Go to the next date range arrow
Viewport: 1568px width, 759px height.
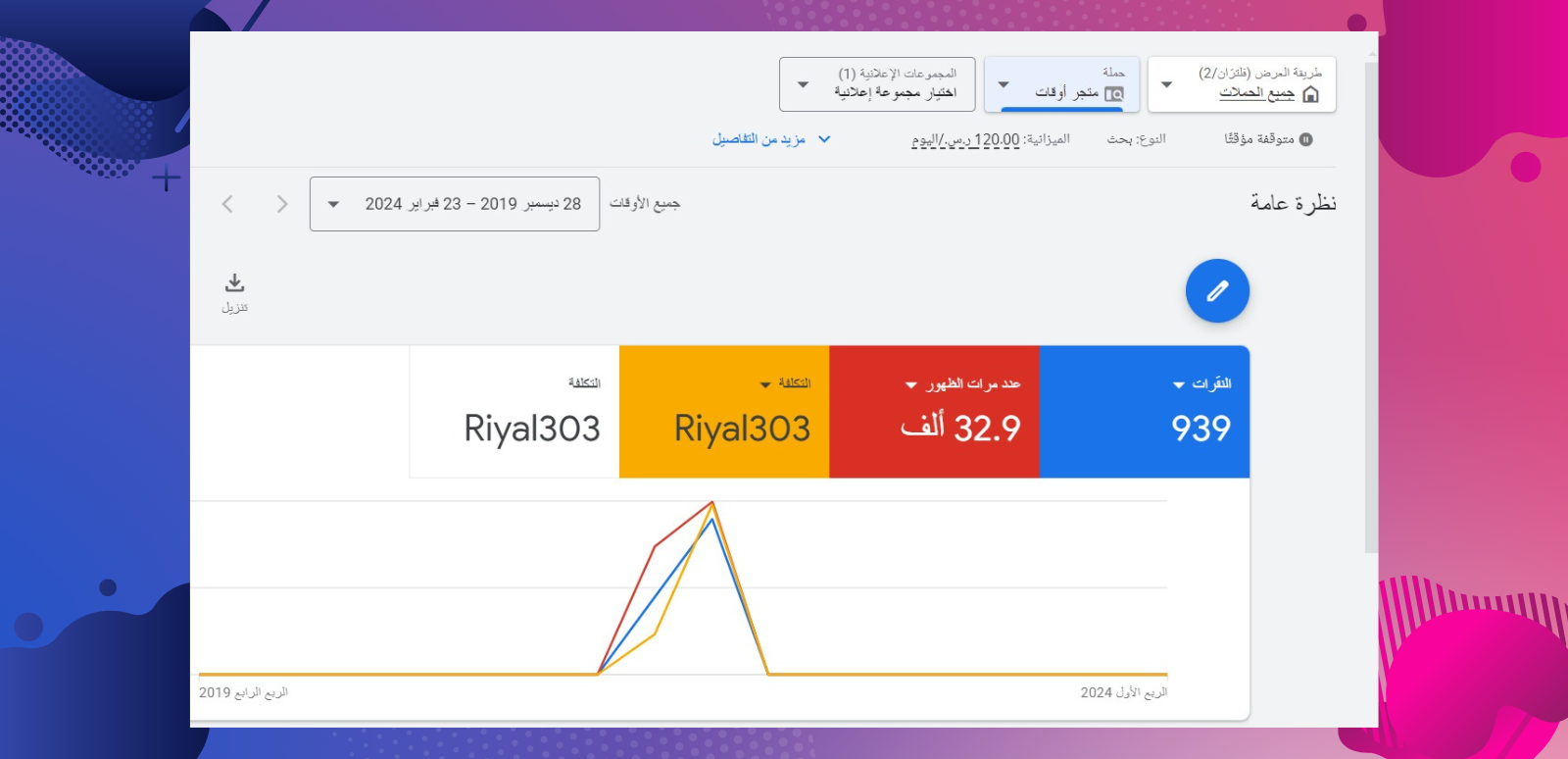pyautogui.click(x=282, y=204)
